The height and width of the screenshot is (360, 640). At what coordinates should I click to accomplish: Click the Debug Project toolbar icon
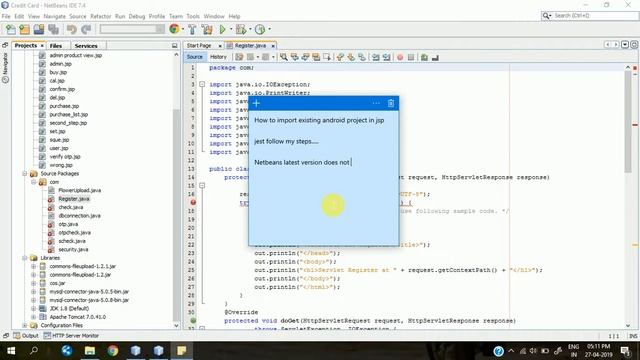(241, 29)
